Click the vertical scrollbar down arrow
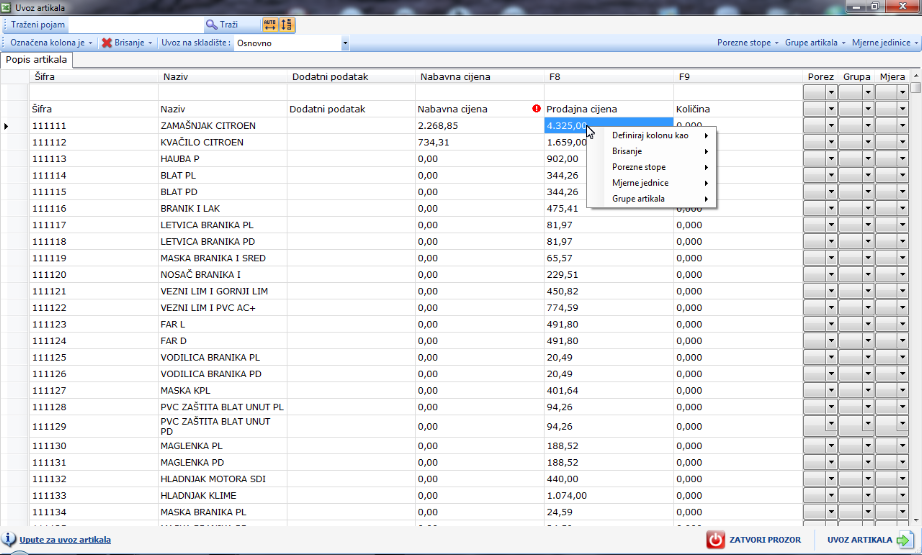Screen dimensions: 922x555 coord(916,520)
